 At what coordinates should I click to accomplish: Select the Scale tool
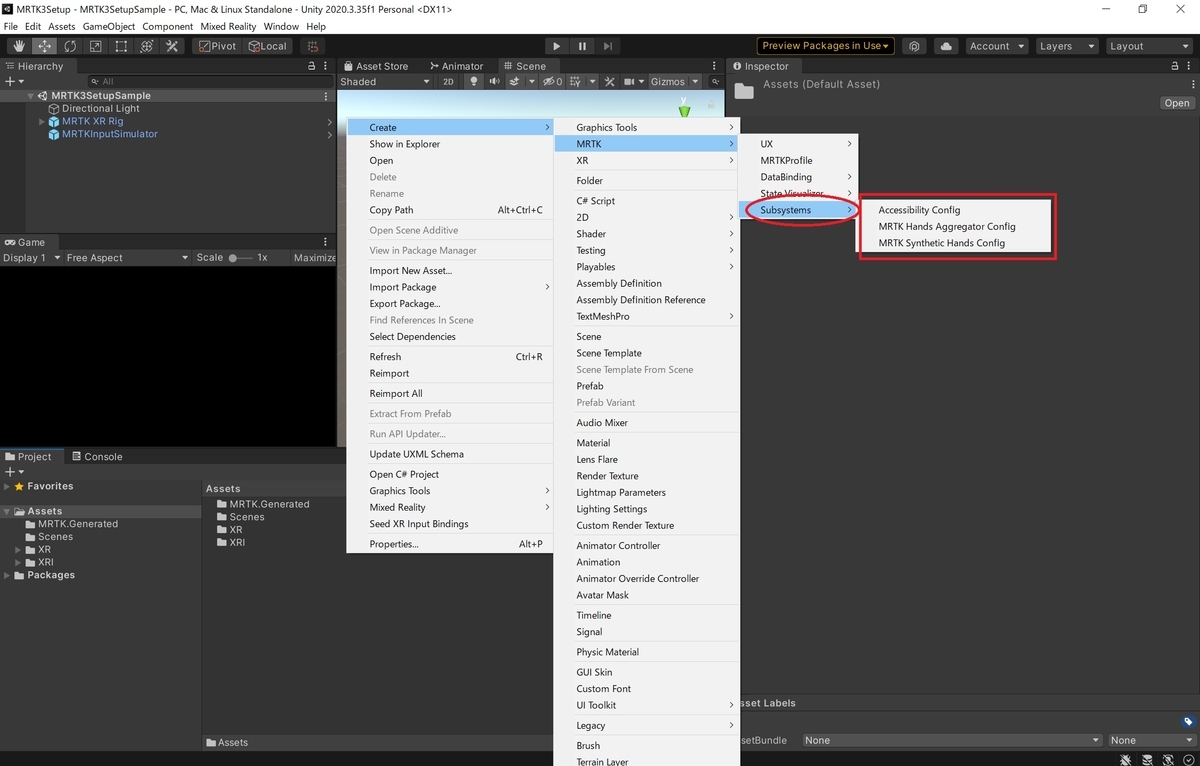tap(96, 46)
